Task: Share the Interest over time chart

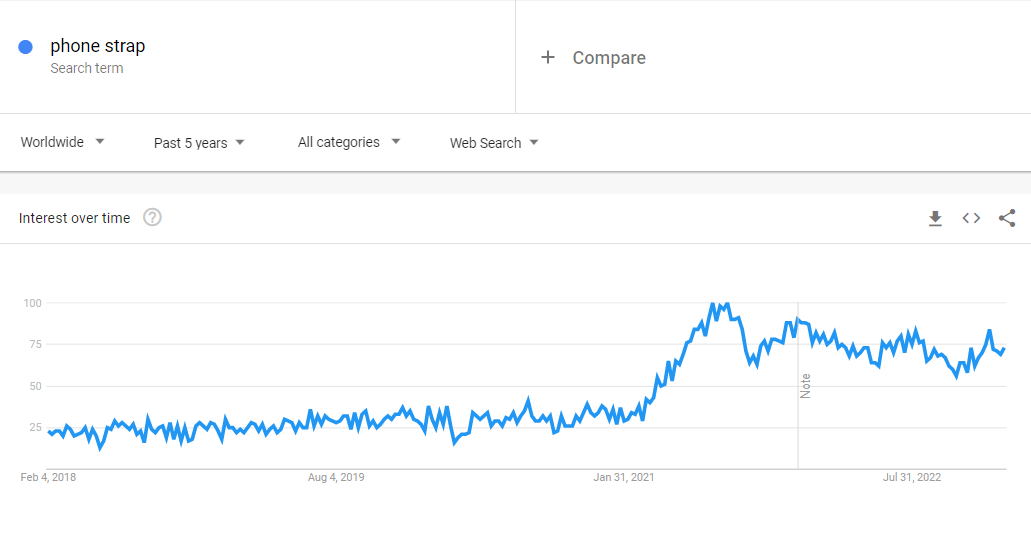Action: tap(1007, 218)
